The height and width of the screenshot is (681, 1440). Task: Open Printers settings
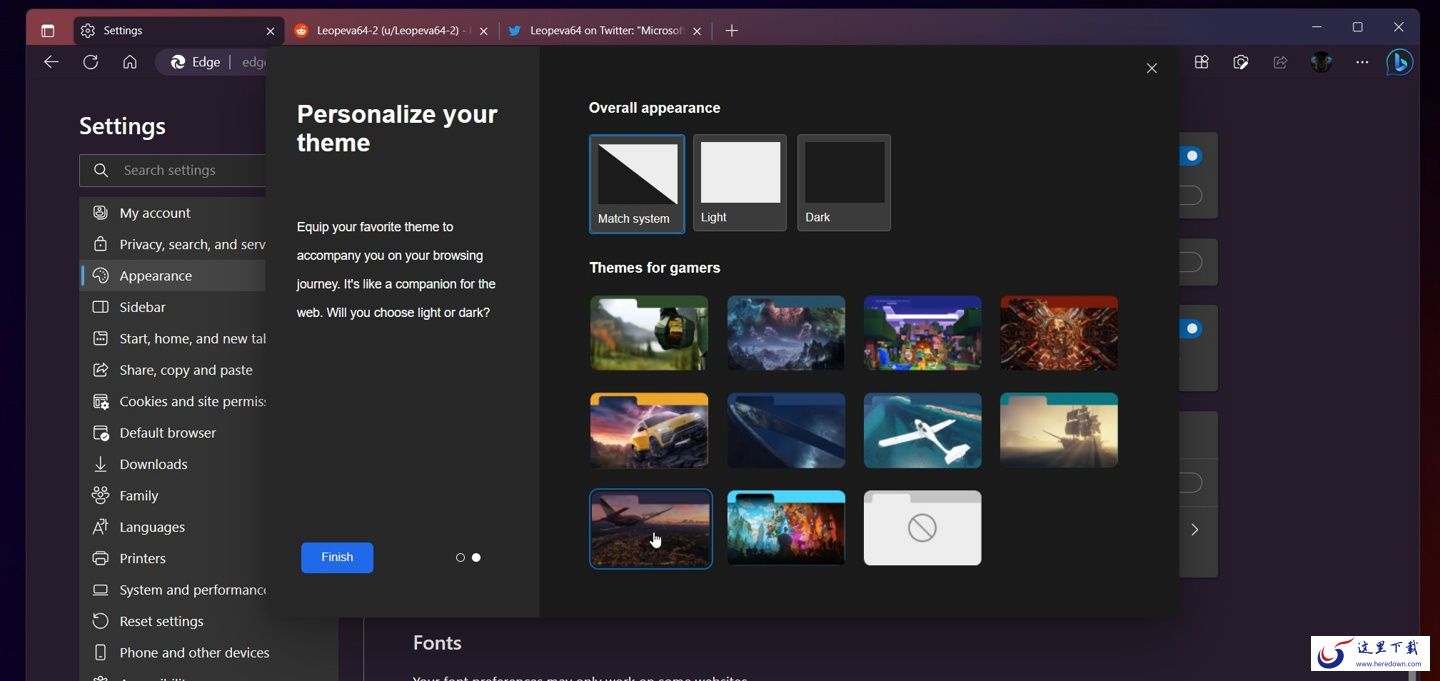174,558
